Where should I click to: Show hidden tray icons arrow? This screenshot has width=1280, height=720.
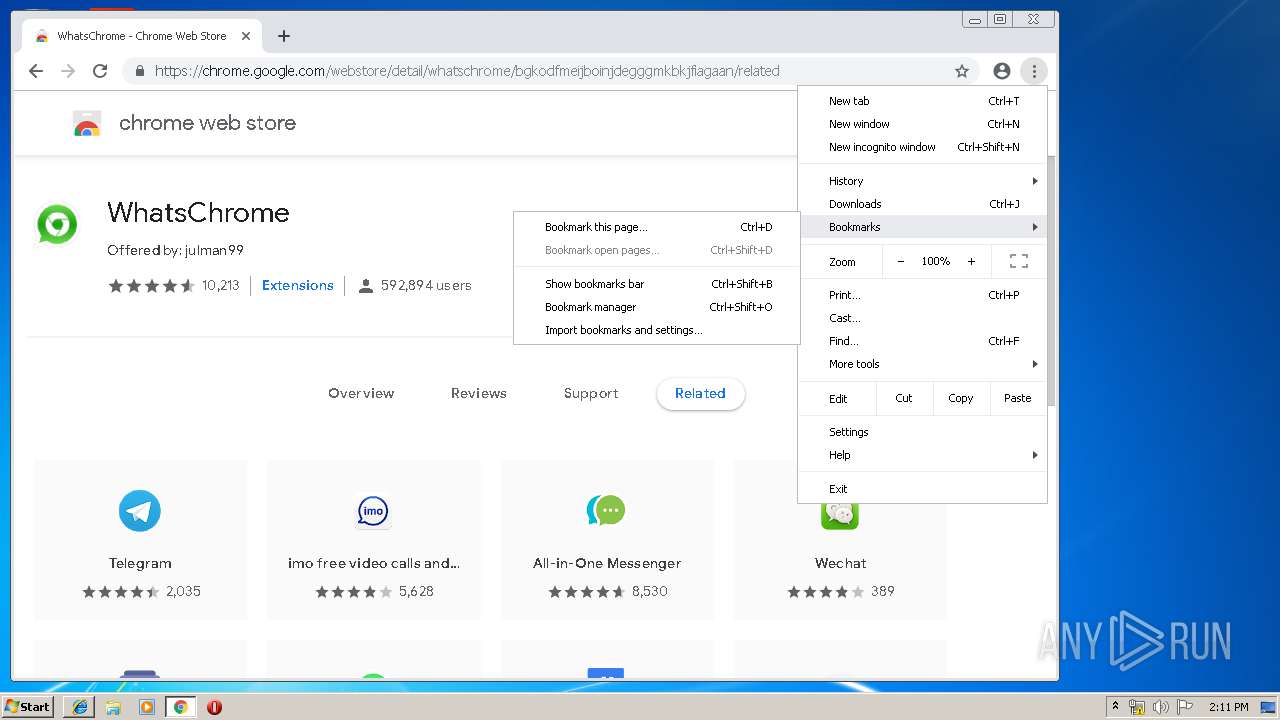[x=1115, y=707]
